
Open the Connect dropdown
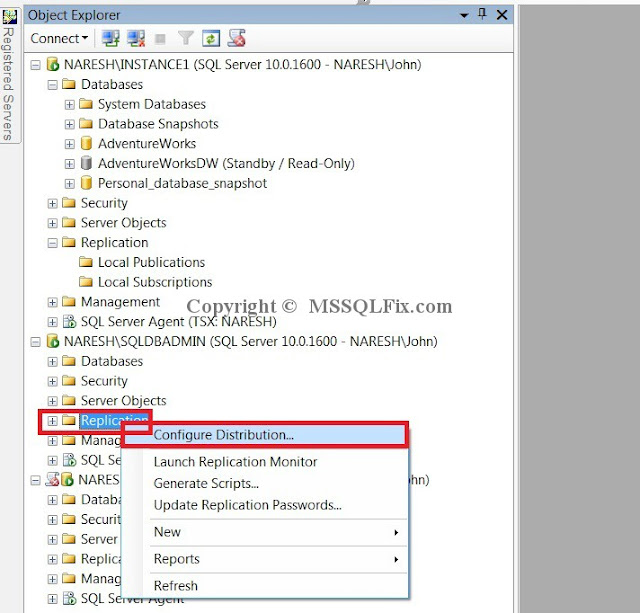(x=59, y=38)
